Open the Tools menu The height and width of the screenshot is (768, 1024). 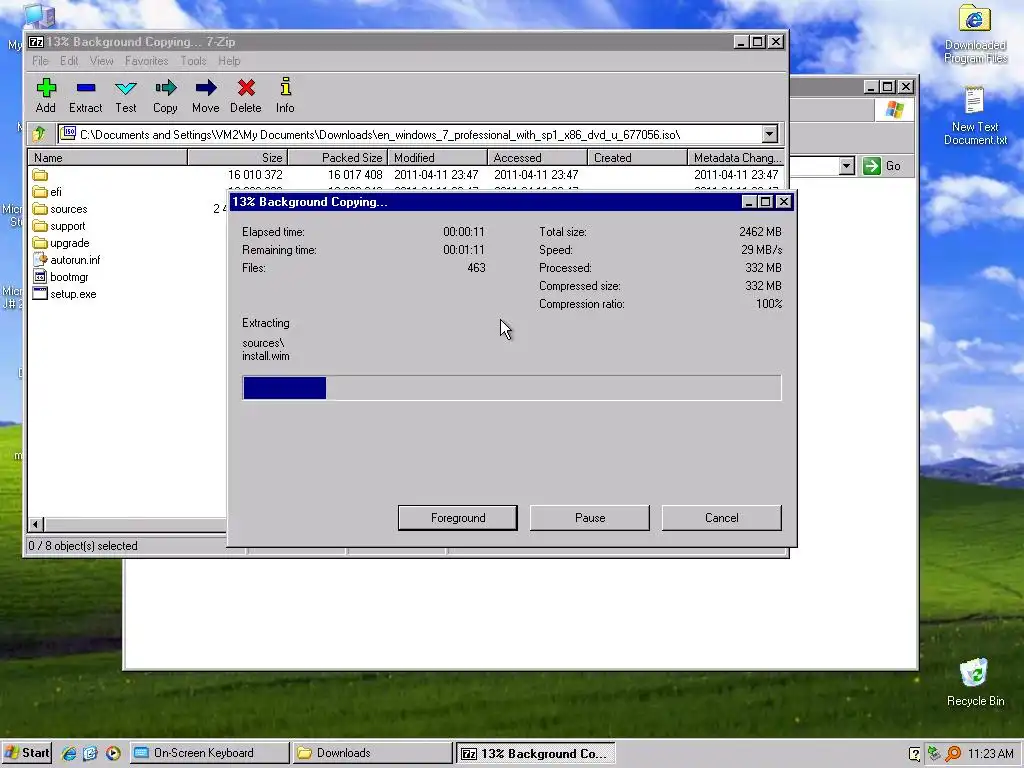pyautogui.click(x=193, y=61)
